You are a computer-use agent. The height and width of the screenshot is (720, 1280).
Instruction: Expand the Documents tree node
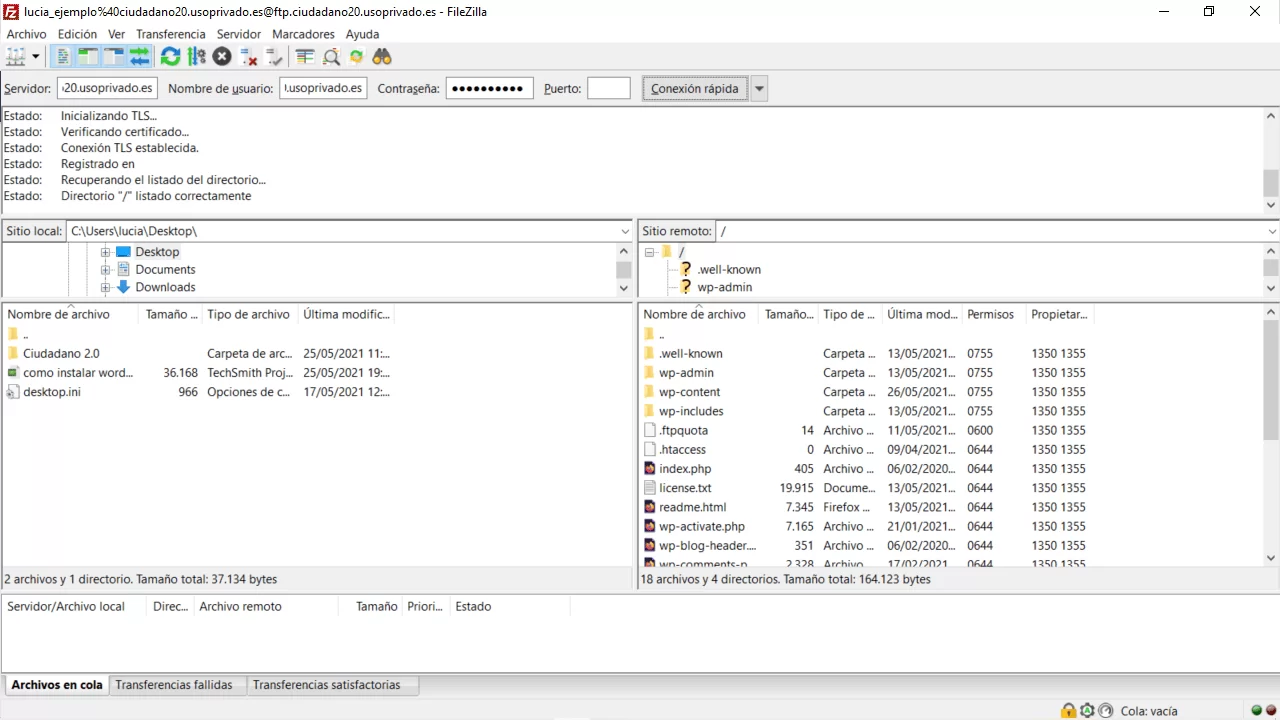click(x=105, y=269)
